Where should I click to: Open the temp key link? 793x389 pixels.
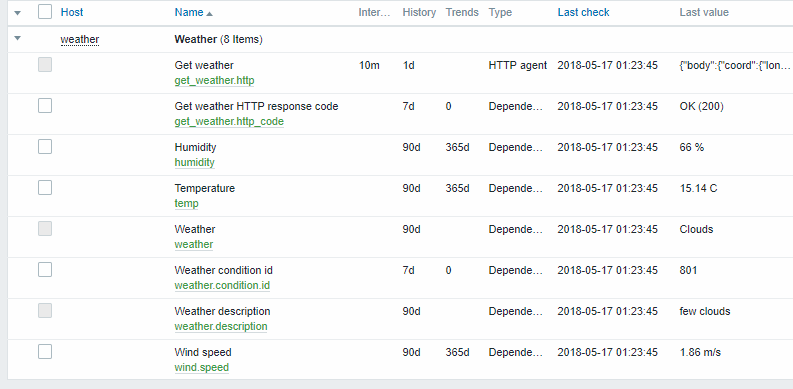point(187,203)
